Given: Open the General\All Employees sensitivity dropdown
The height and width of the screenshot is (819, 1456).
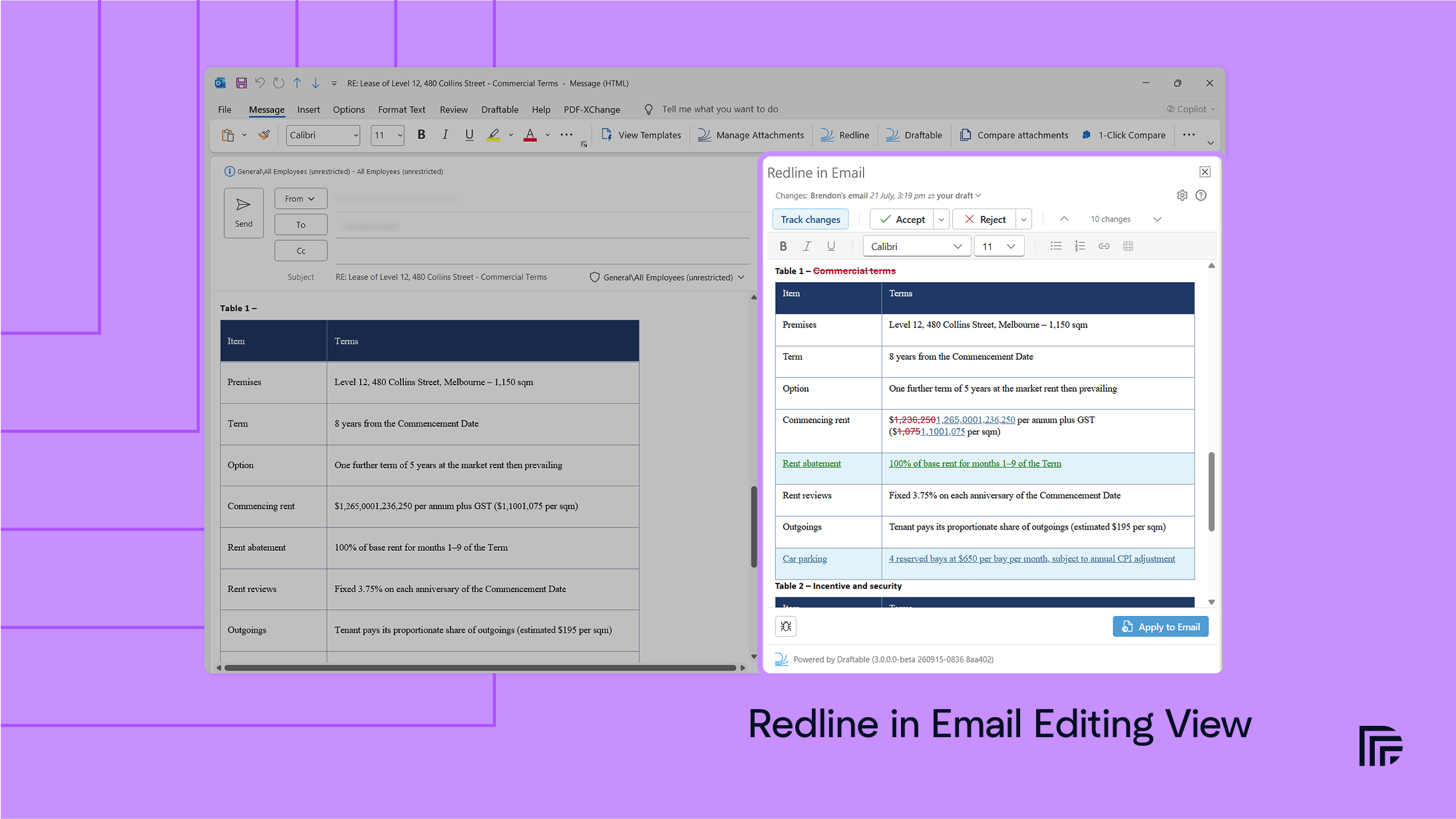Looking at the screenshot, I should tap(667, 277).
